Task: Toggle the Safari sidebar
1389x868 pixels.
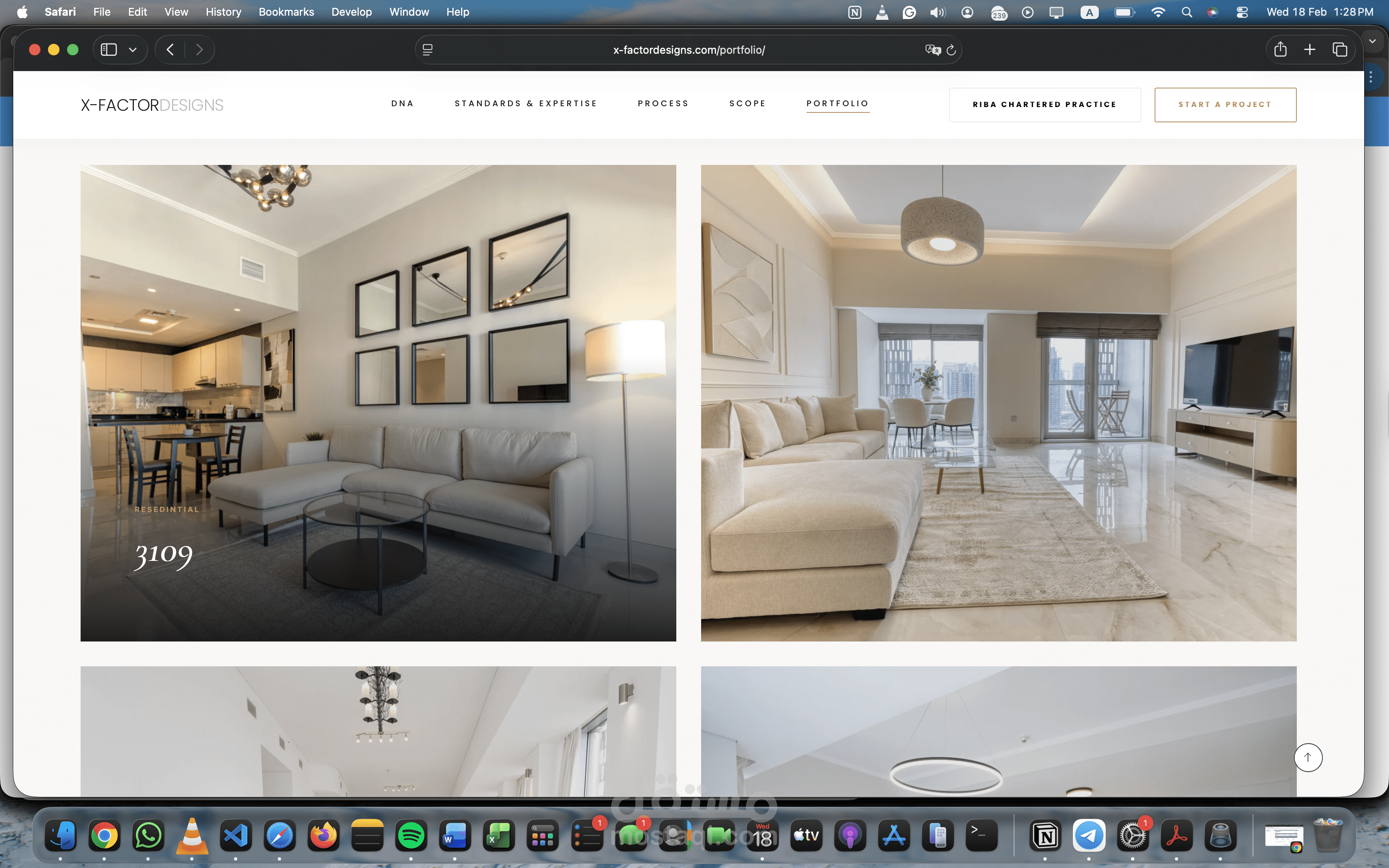Action: [108, 49]
